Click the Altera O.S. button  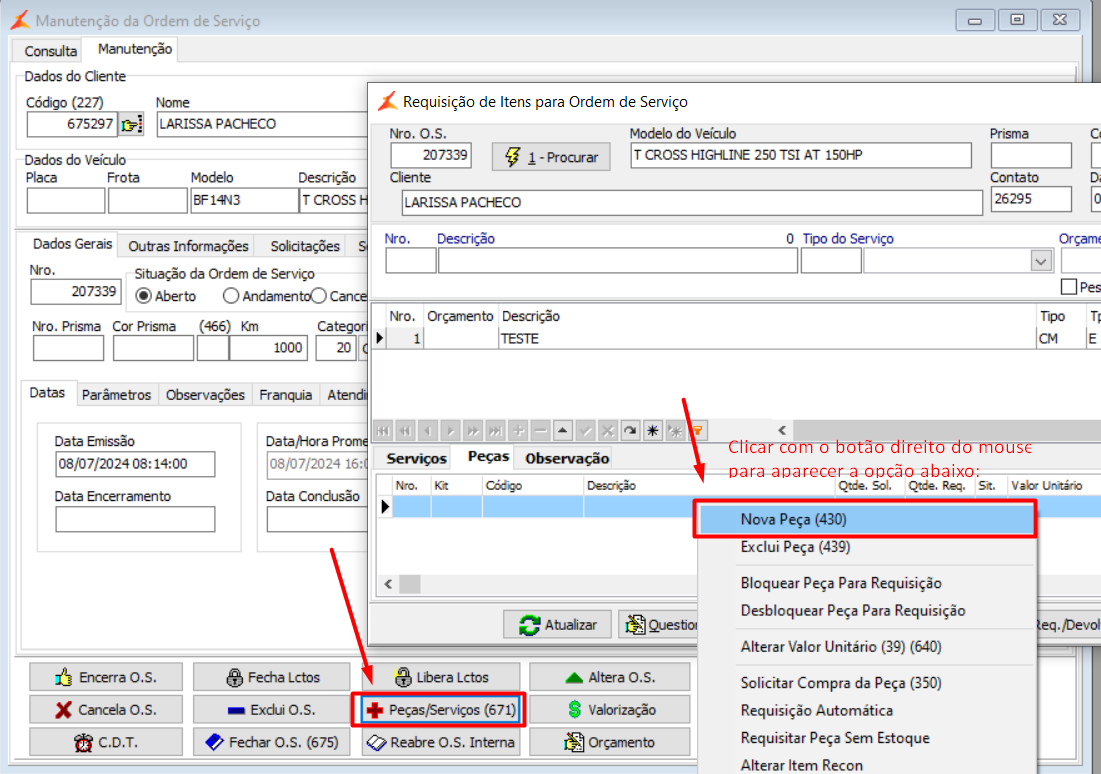[x=609, y=678]
